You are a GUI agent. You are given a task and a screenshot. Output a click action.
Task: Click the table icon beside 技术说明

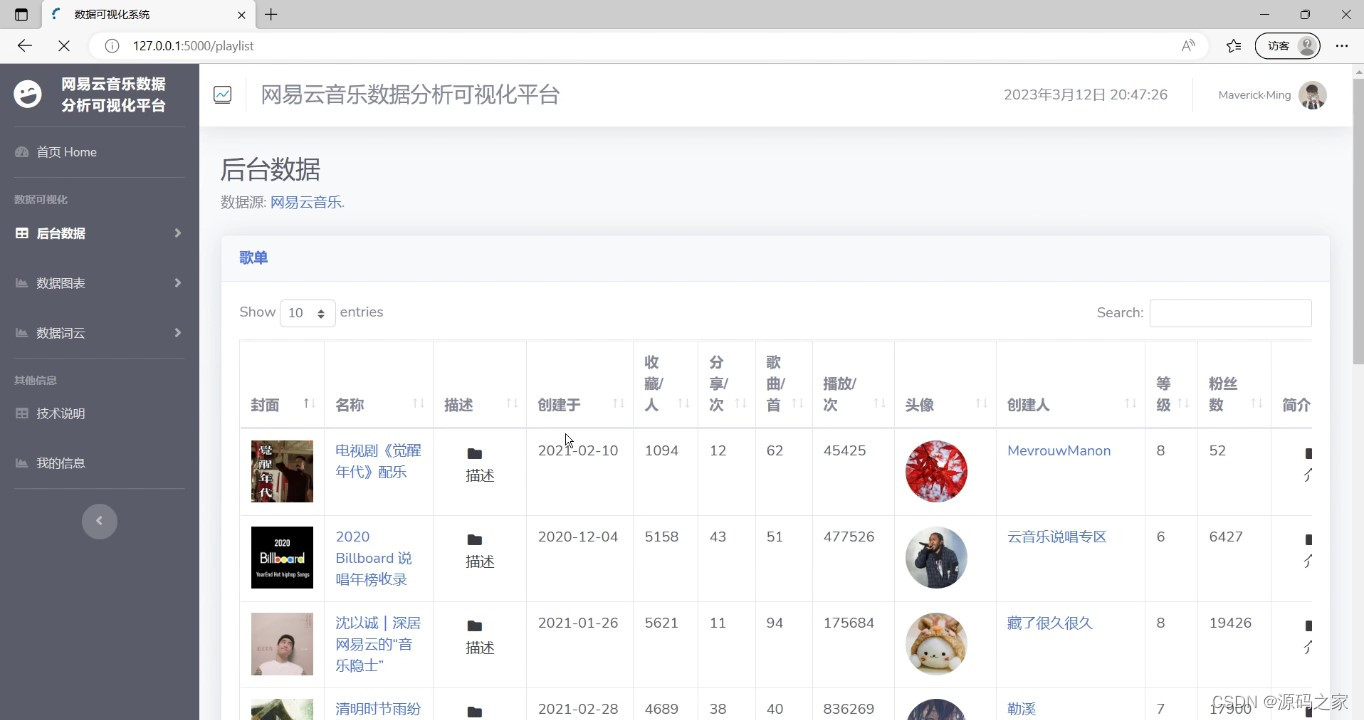pos(22,413)
